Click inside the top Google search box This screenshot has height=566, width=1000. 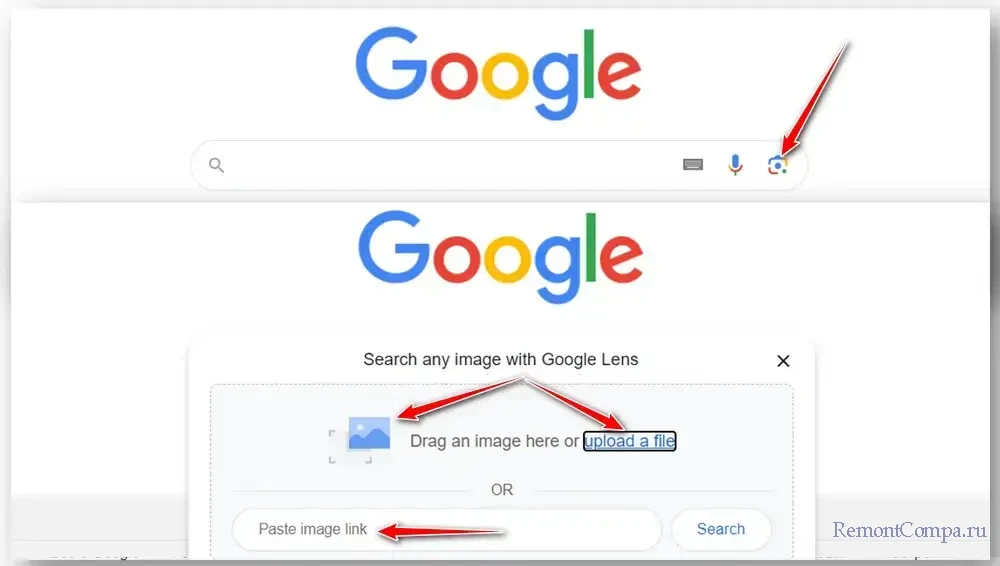450,165
